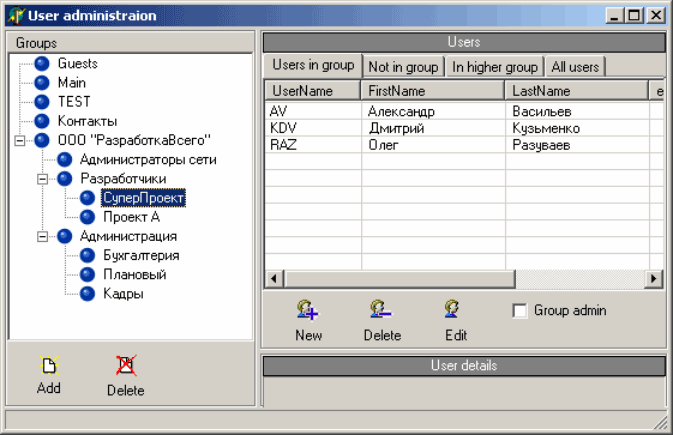
Task: Click the blue ball icon beside TEST
Action: (42, 102)
